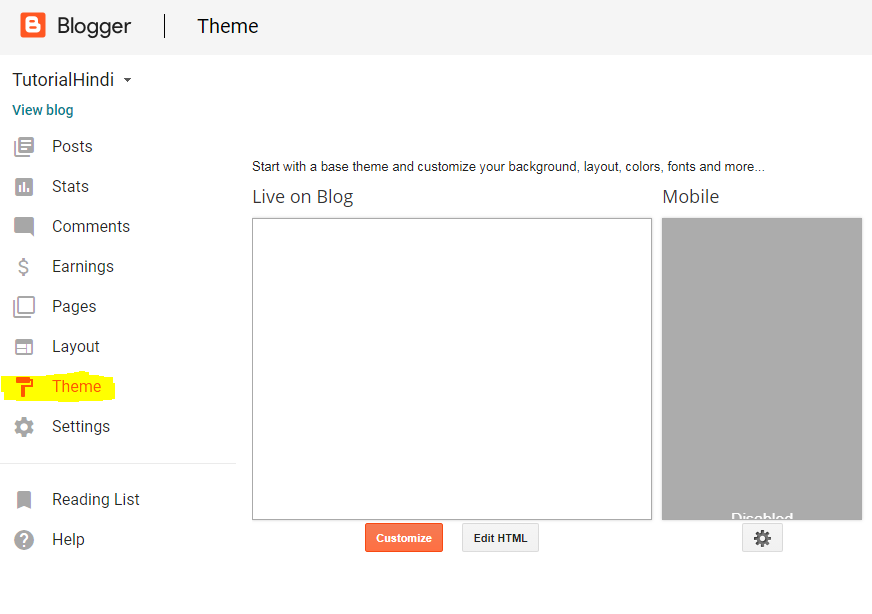Switch to the Layout section
This screenshot has height=614, width=872.
(76, 346)
